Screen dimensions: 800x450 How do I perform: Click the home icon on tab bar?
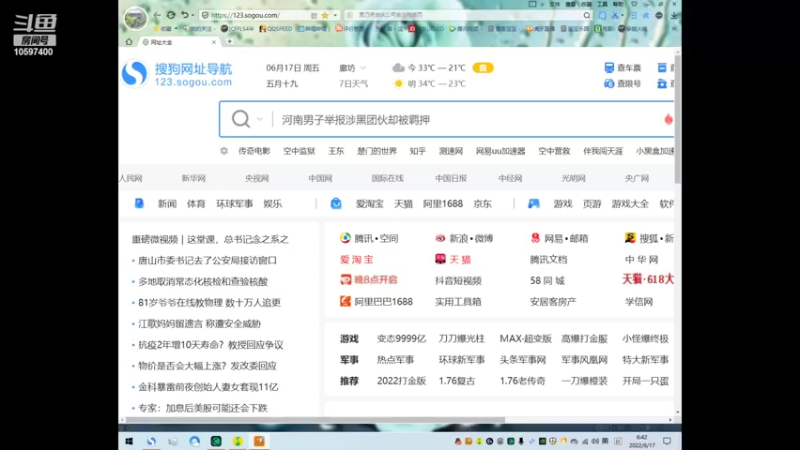coord(129,42)
